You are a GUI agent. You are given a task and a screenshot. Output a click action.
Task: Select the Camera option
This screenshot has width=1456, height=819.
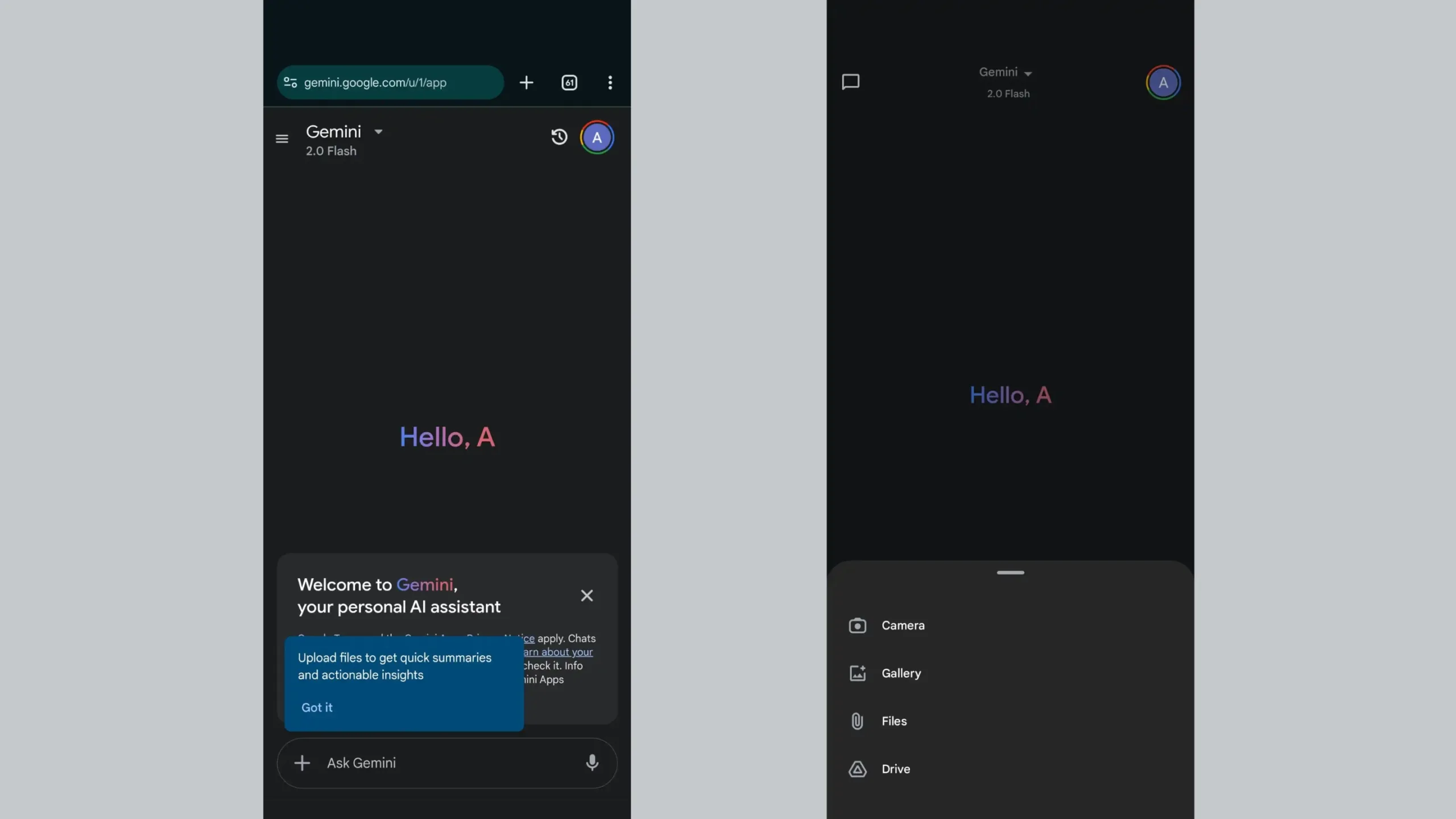(1010, 626)
